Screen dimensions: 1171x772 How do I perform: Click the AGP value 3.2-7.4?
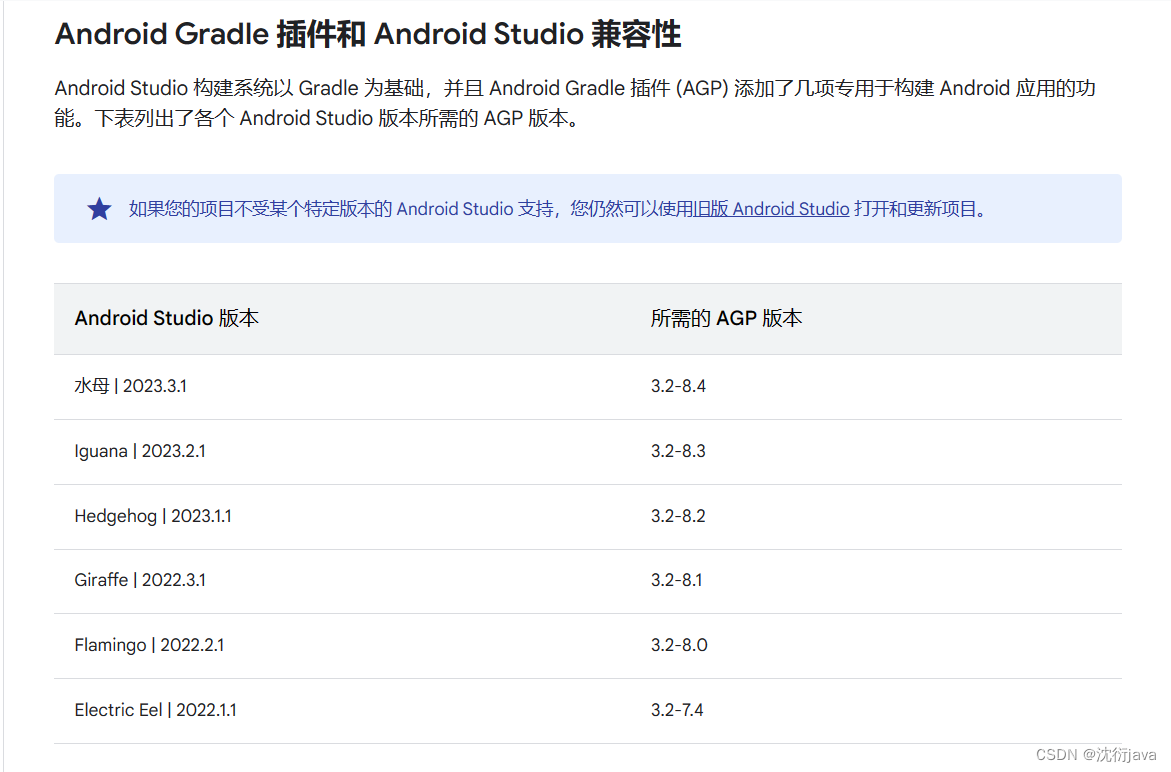(x=677, y=710)
